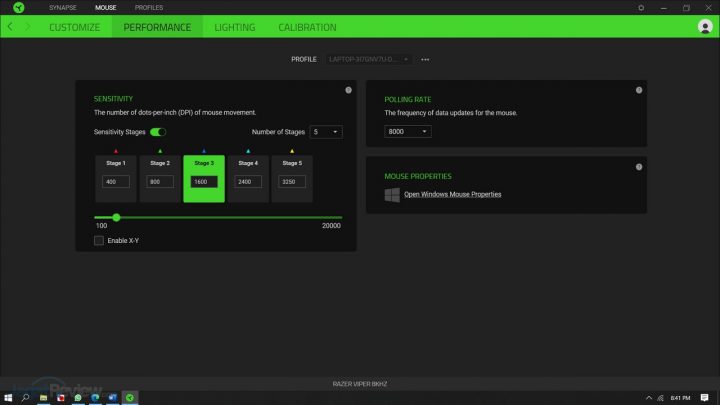Screen dimensions: 720x405
Task: Open the user account avatar
Action: [x=705, y=27]
